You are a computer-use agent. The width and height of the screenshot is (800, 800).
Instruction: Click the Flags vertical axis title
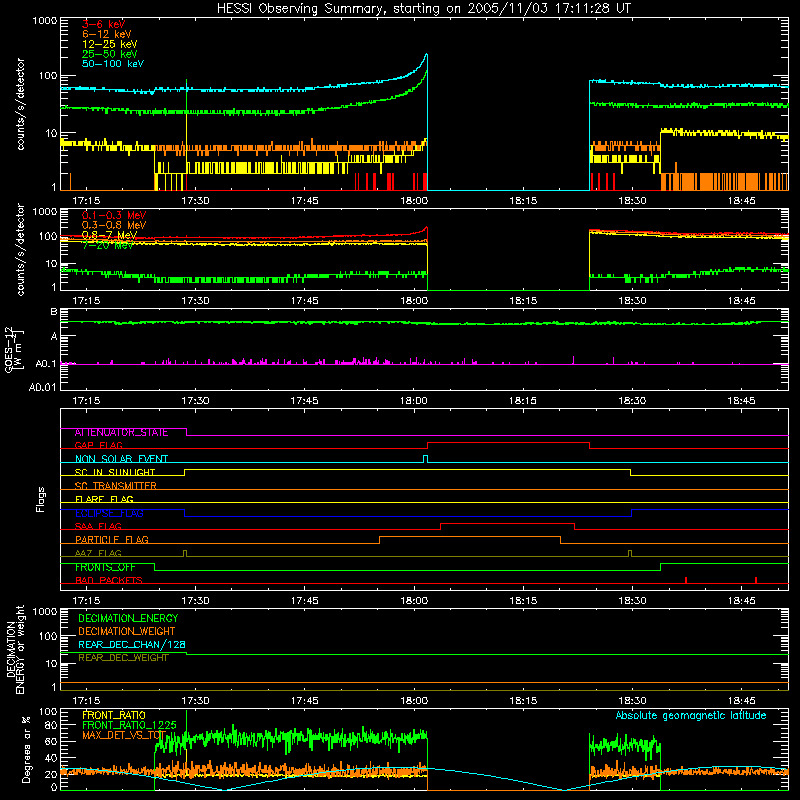(x=40, y=499)
